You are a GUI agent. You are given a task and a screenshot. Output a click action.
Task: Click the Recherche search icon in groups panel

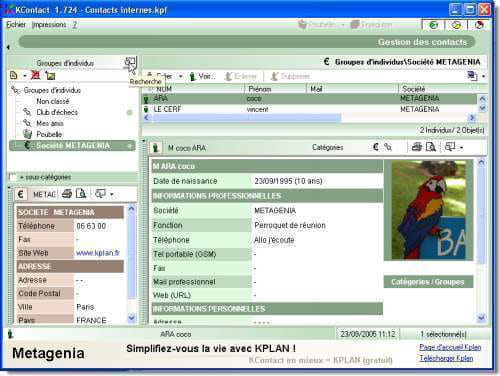tap(130, 62)
